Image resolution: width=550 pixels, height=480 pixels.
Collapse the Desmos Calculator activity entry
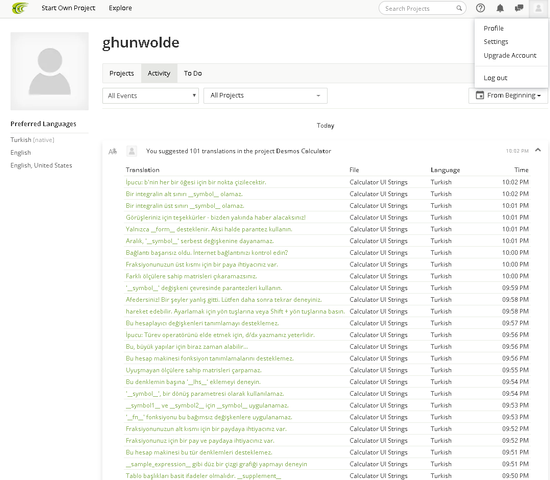(x=538, y=150)
